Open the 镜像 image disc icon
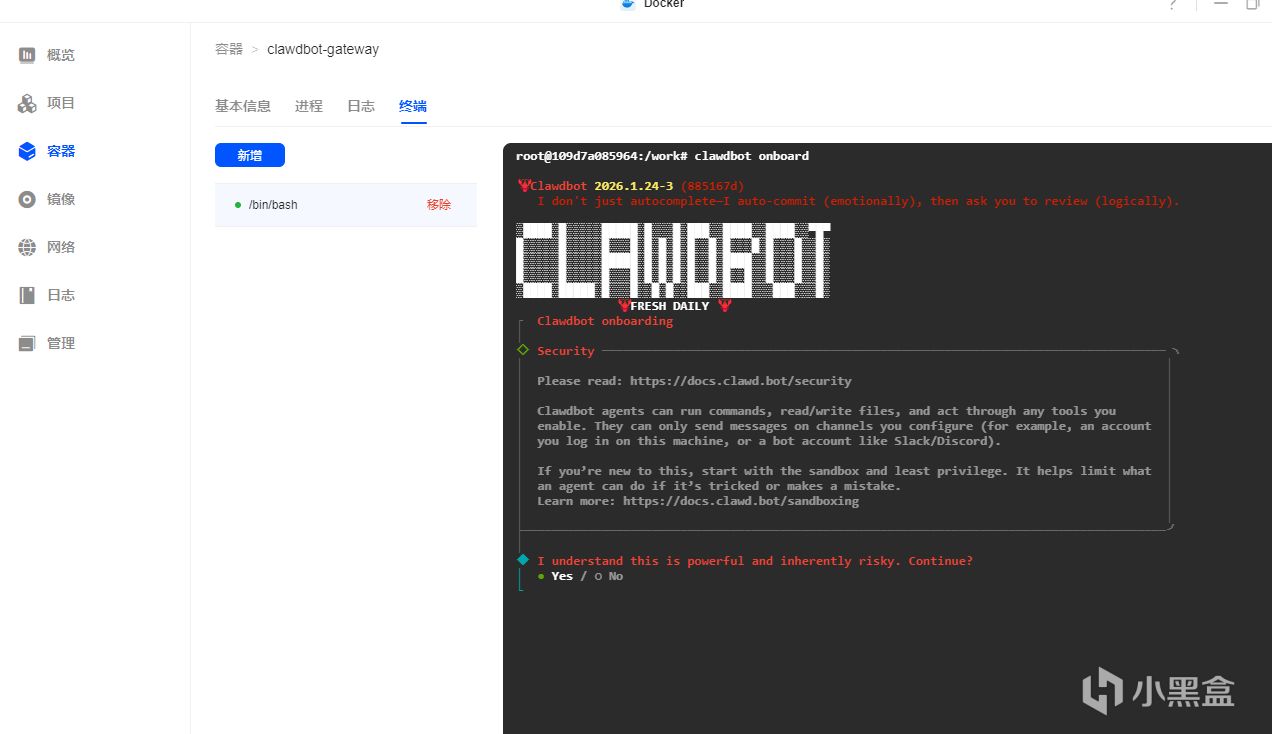Image resolution: width=1272 pixels, height=734 pixels. pyautogui.click(x=27, y=199)
